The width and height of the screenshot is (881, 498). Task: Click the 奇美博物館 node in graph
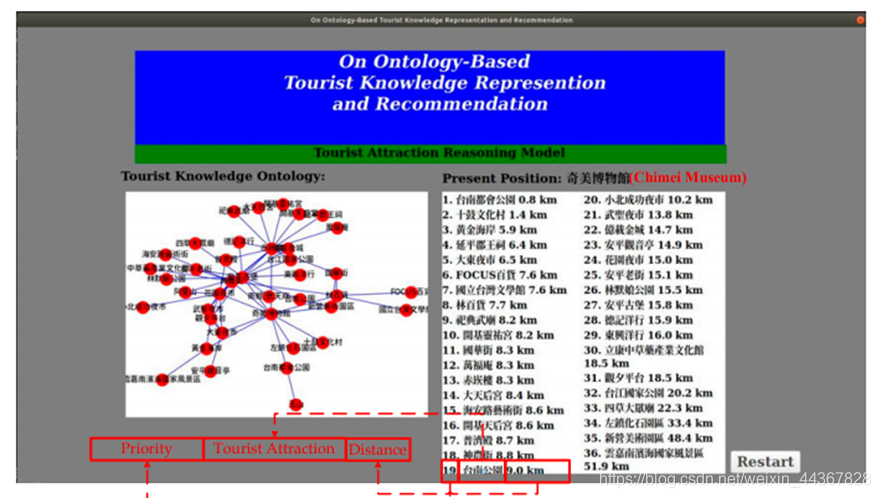point(271,314)
